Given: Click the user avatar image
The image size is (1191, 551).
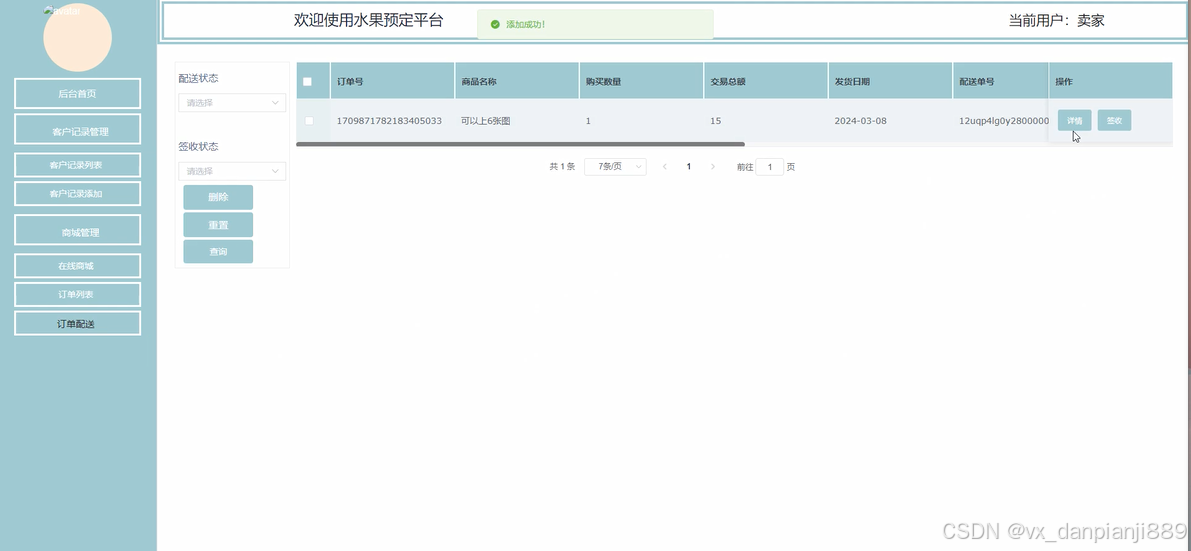Looking at the screenshot, I should 77,37.
